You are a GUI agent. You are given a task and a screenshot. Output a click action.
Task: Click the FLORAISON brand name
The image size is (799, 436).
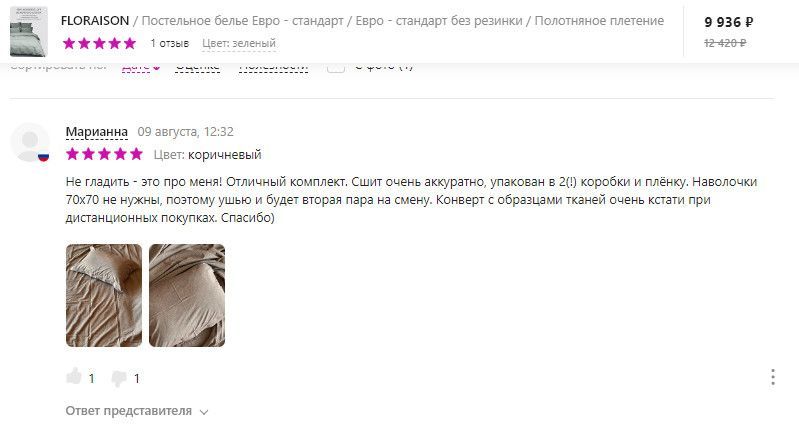95,21
